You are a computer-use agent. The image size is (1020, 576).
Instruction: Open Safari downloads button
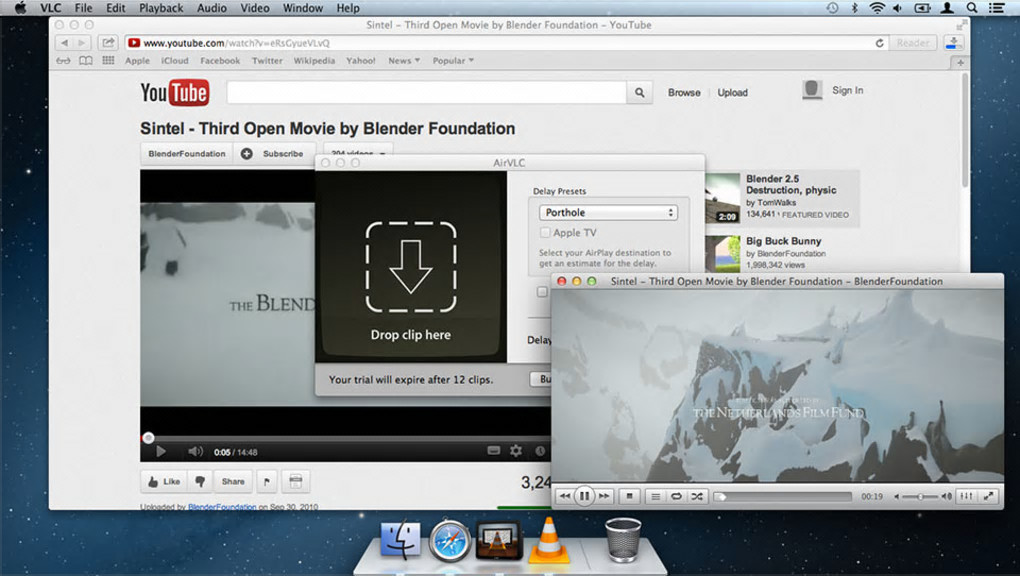[x=954, y=43]
